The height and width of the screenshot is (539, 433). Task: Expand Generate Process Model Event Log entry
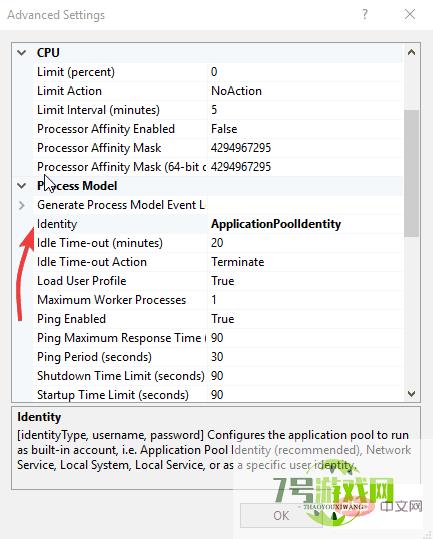22,205
